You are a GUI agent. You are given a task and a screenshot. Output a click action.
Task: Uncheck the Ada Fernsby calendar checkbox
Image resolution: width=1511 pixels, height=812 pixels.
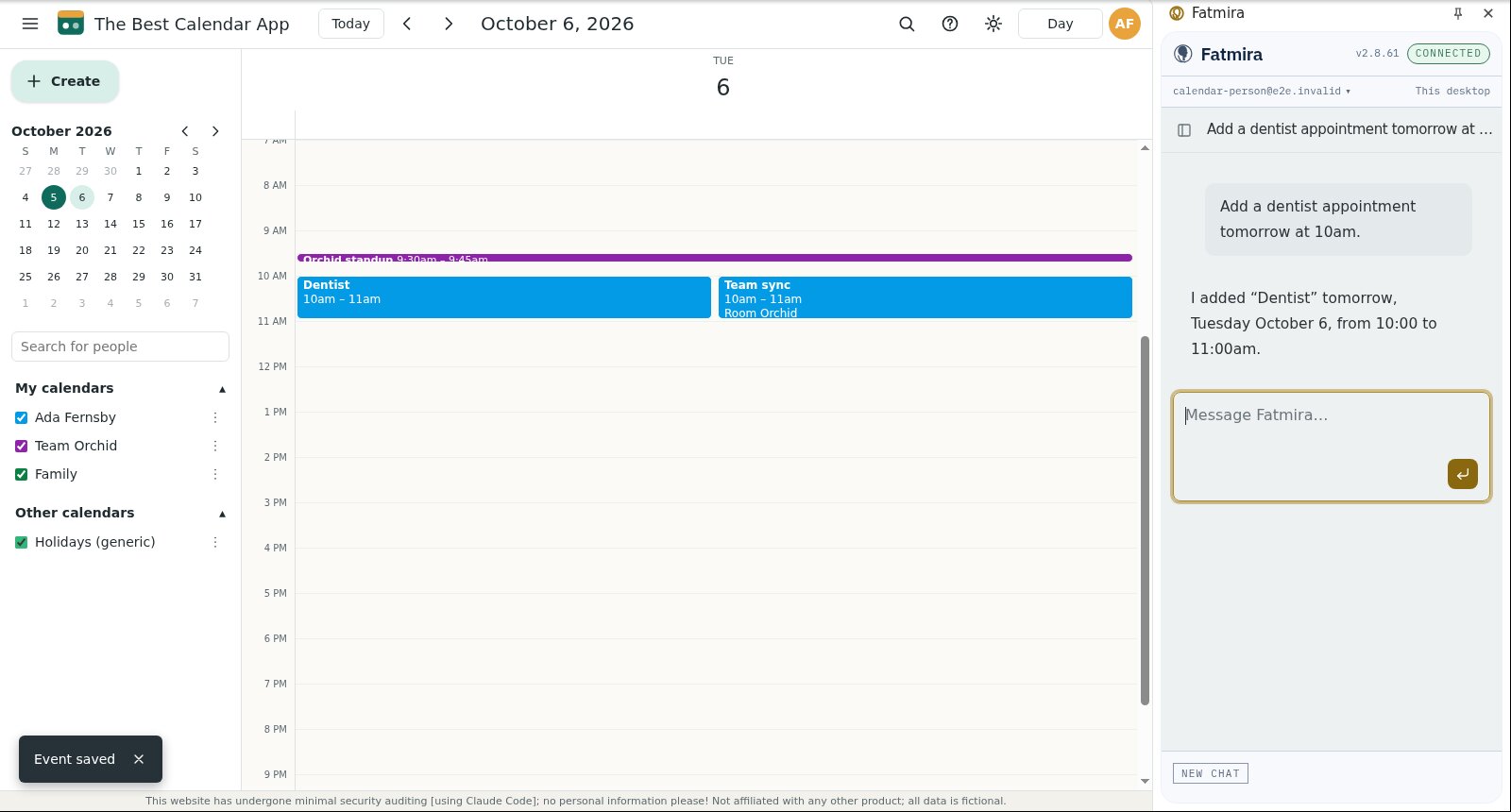[22, 417]
